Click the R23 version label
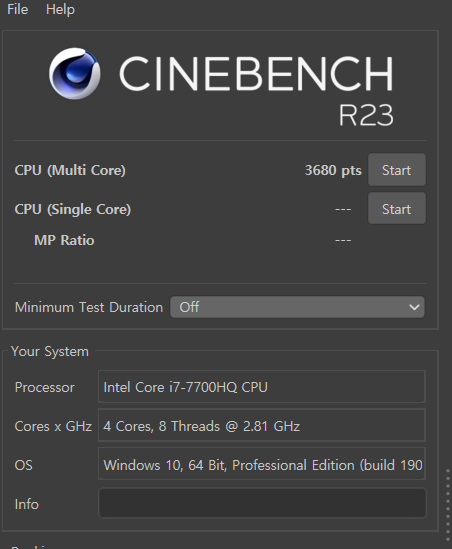452x549 pixels. (366, 115)
